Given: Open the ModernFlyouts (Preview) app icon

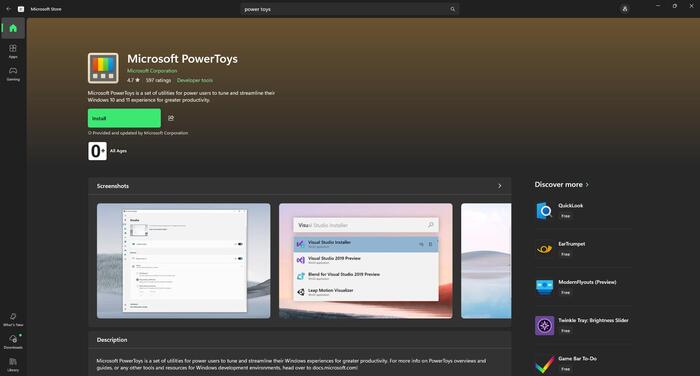Looking at the screenshot, I should point(544,287).
